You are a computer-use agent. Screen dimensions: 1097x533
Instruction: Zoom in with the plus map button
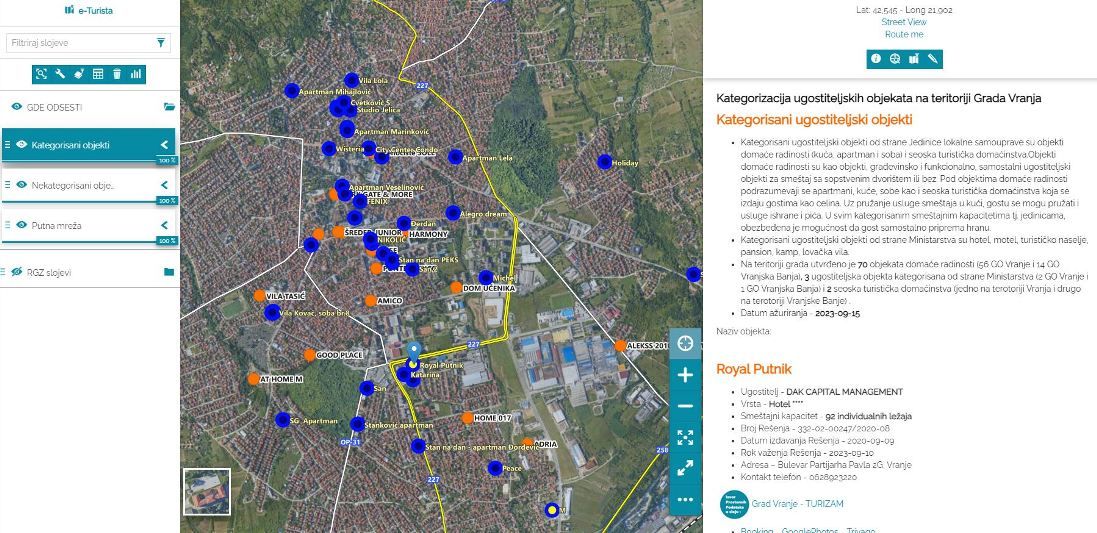point(685,375)
